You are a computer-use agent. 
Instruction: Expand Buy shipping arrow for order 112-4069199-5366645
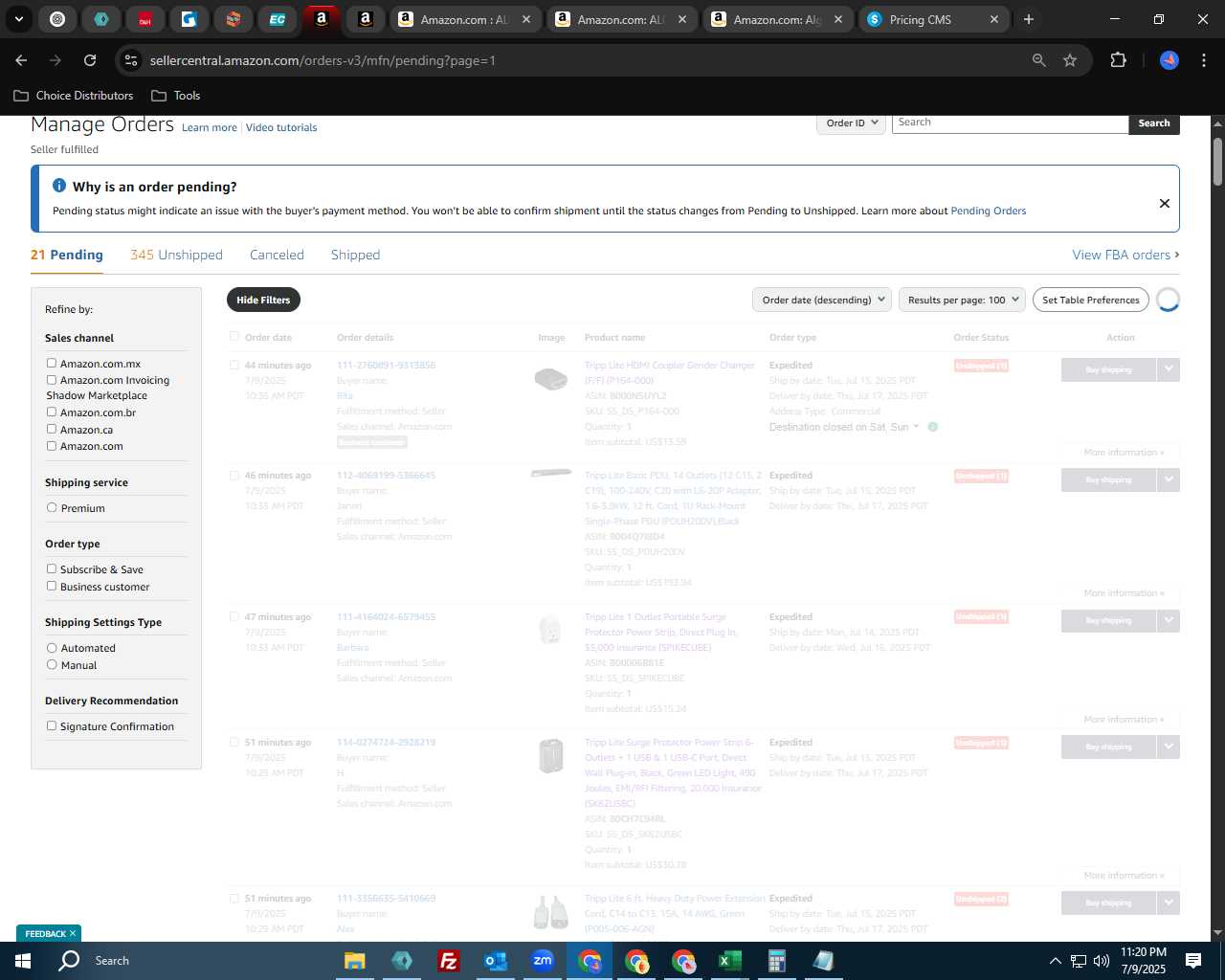tap(1169, 479)
